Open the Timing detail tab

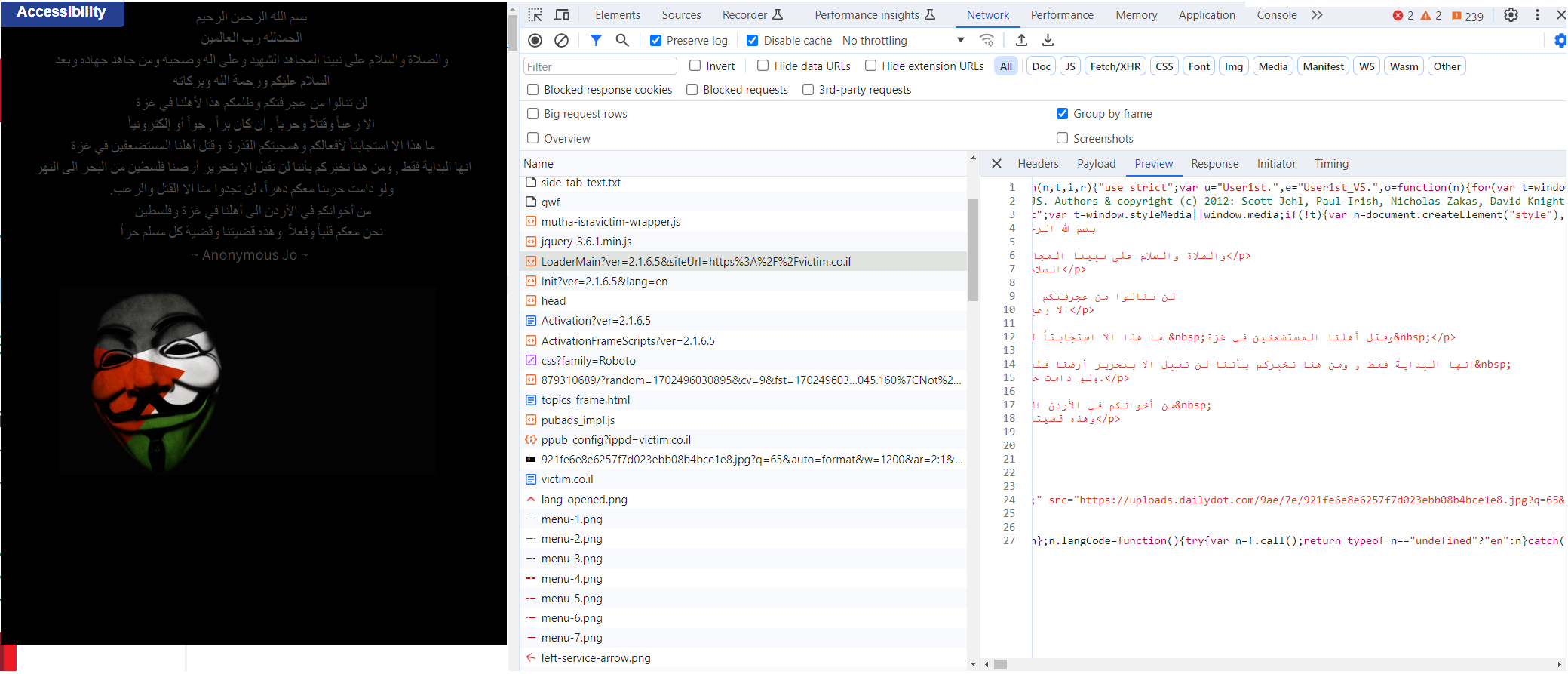click(x=1331, y=164)
